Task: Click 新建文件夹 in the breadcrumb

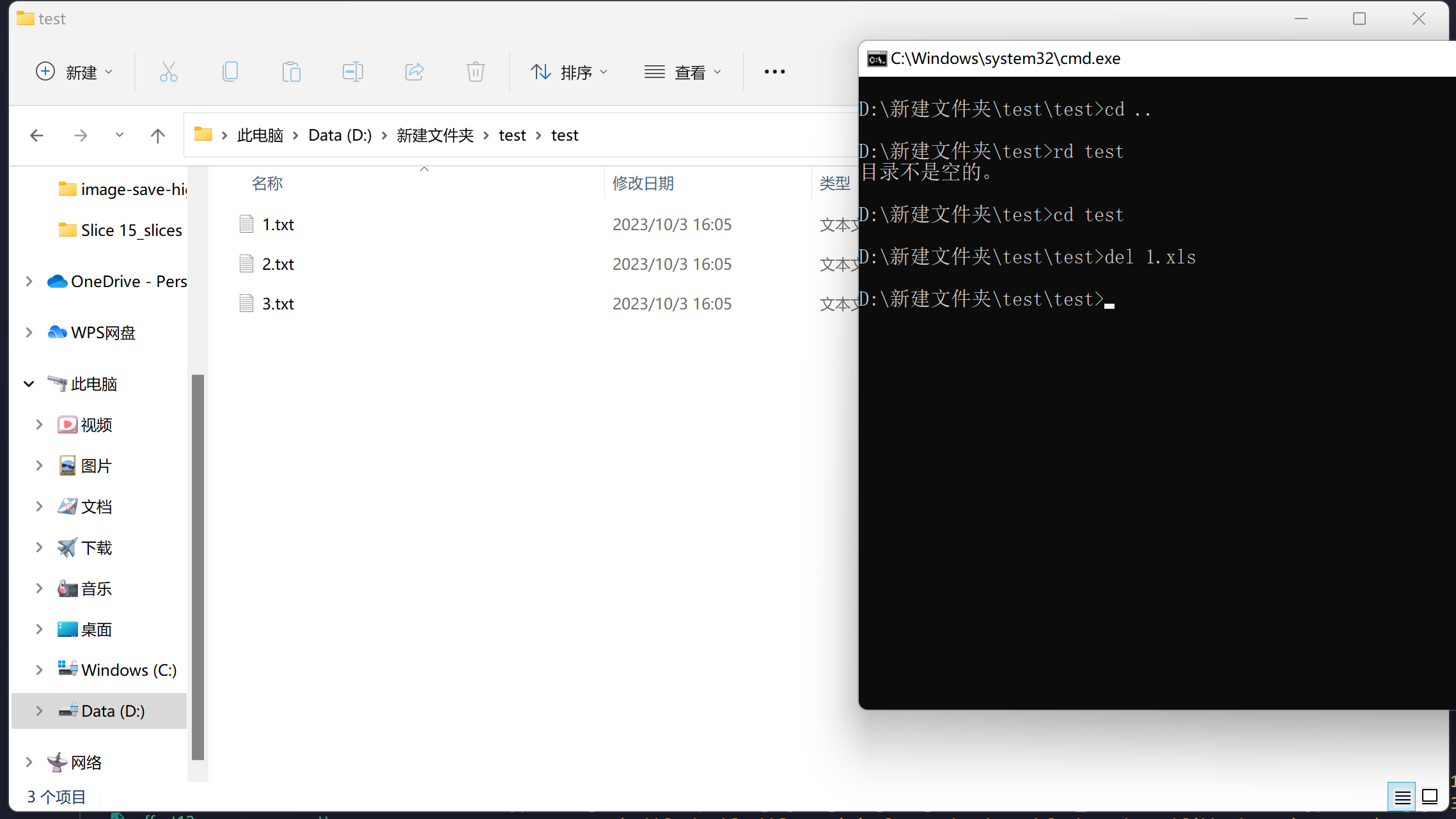Action: (x=435, y=136)
